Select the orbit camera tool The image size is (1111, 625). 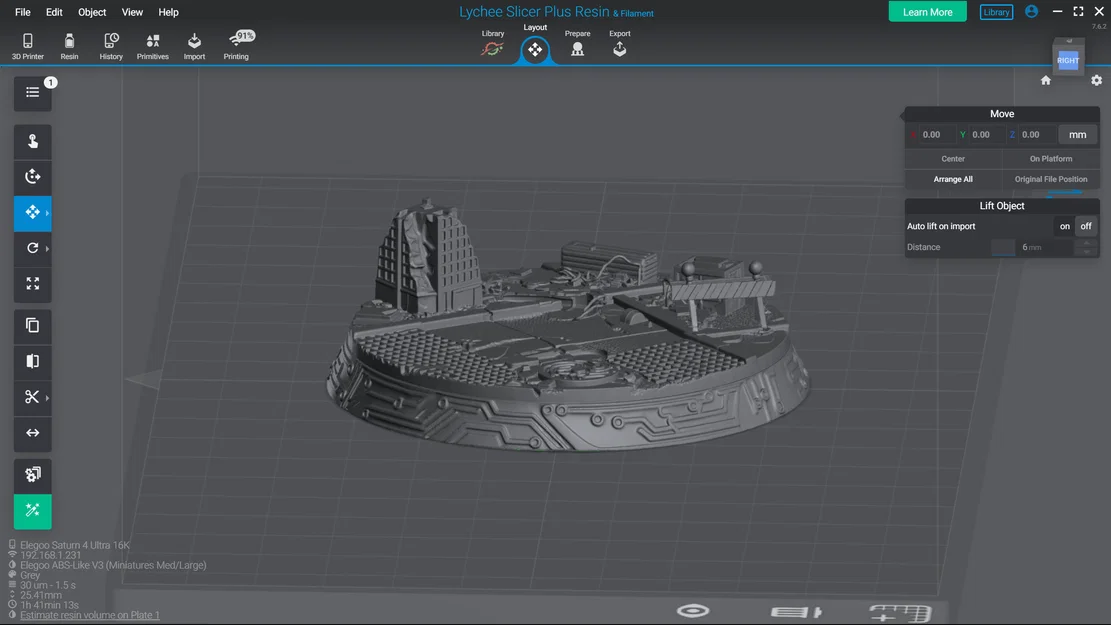(33, 176)
